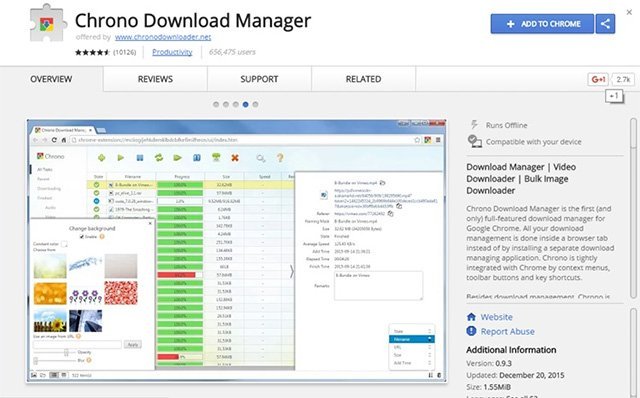Viewport: 640px width, 398px height.
Task: Click the G+1 button
Action: coord(598,79)
